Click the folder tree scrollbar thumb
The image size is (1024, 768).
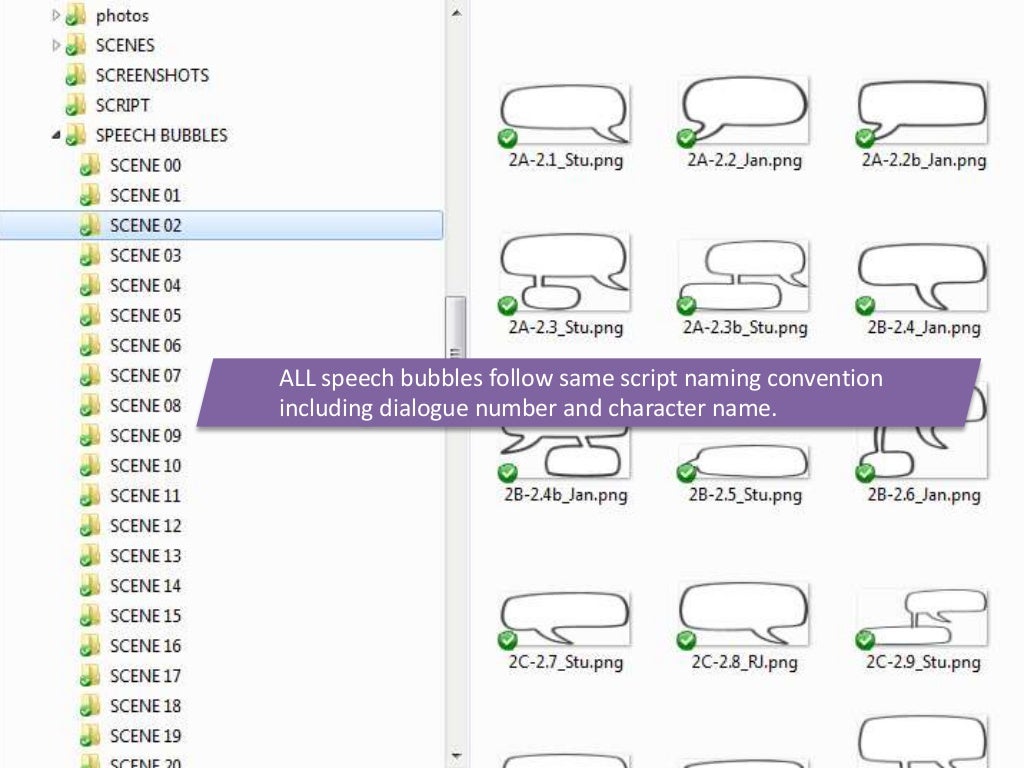tap(456, 328)
